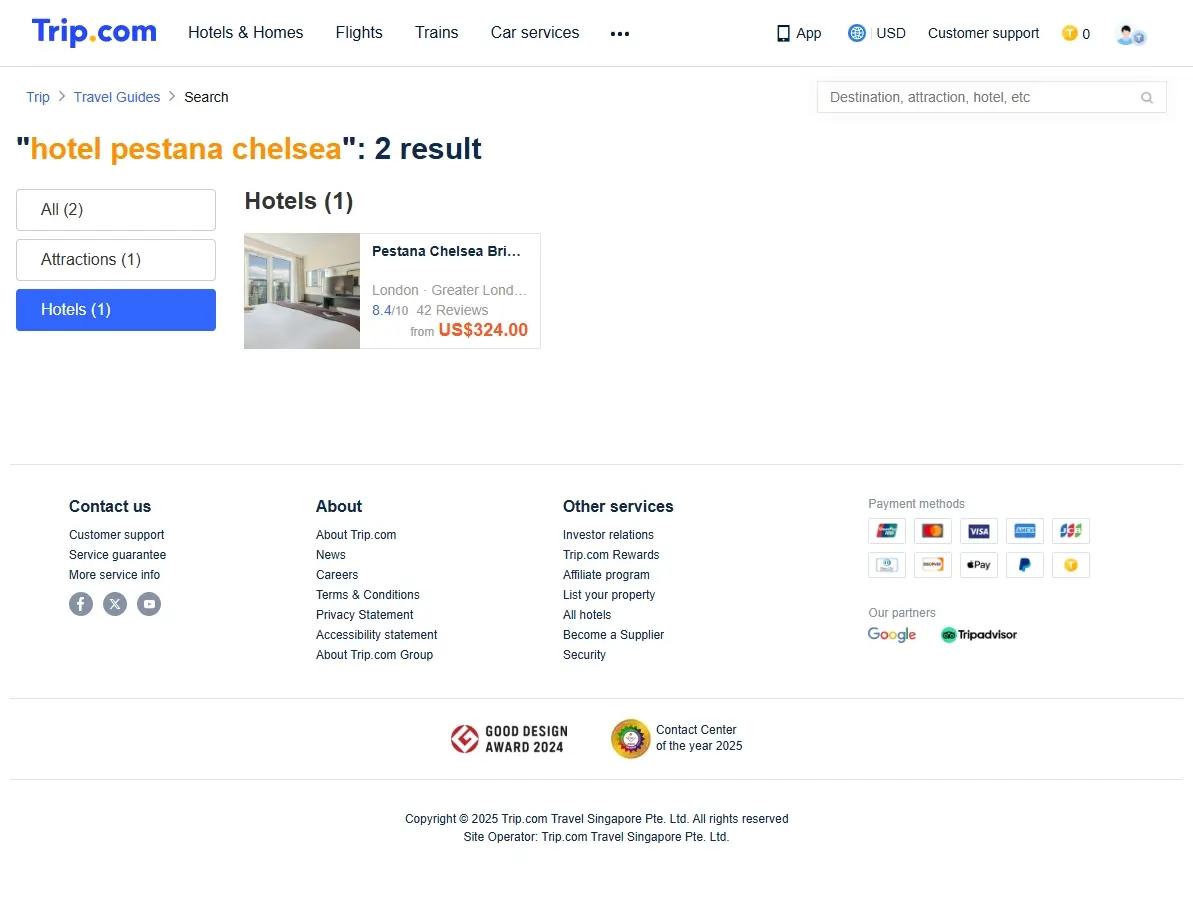Click the Good Design Award 2024 badge
1193x921 pixels.
click(509, 738)
